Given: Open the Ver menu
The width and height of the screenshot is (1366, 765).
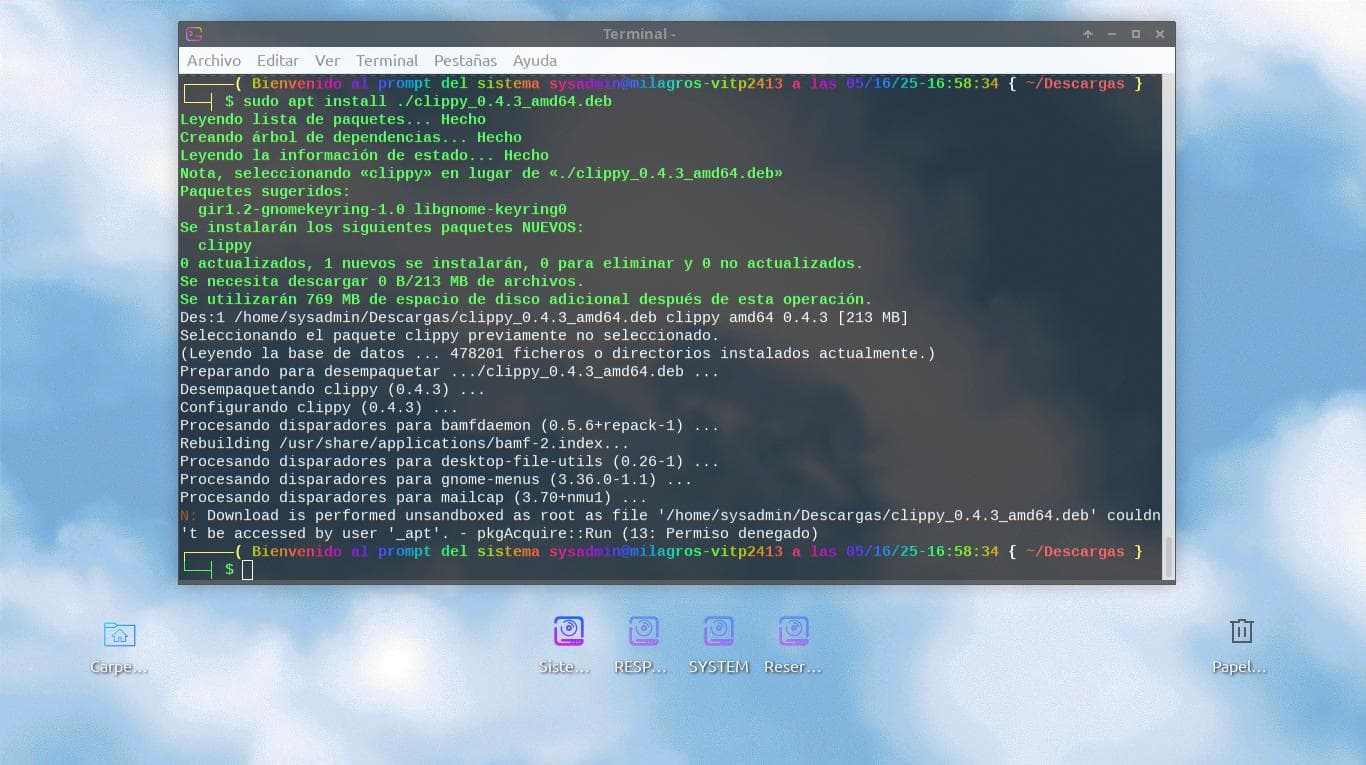Looking at the screenshot, I should (327, 61).
